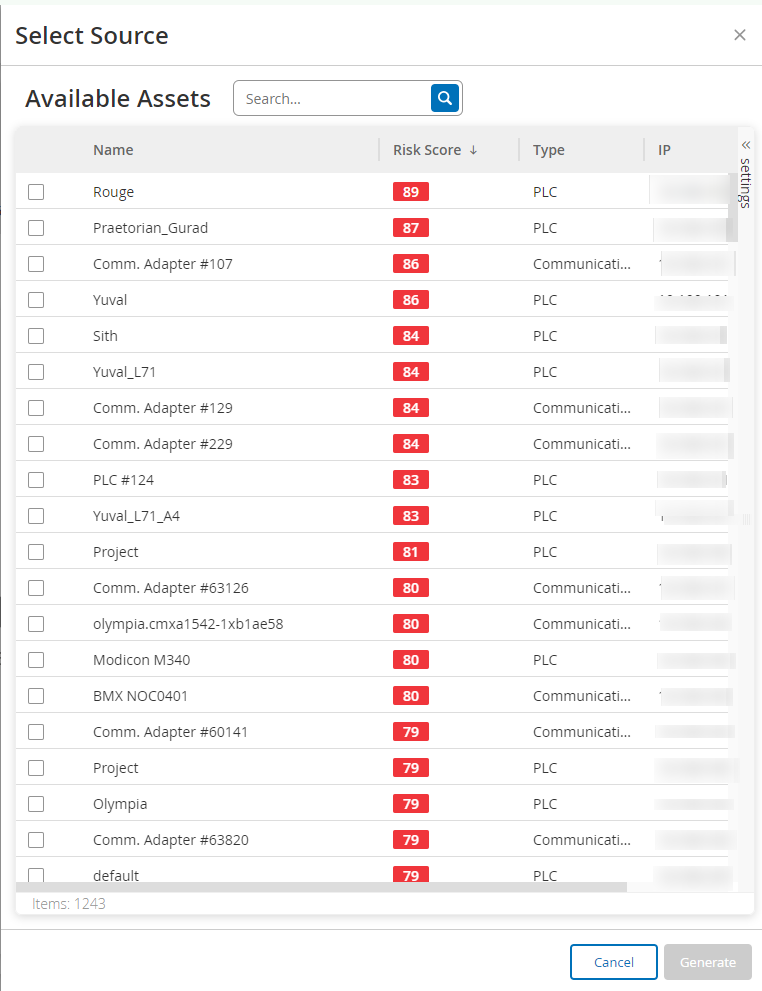Select the checkbox for Rouge

36,192
